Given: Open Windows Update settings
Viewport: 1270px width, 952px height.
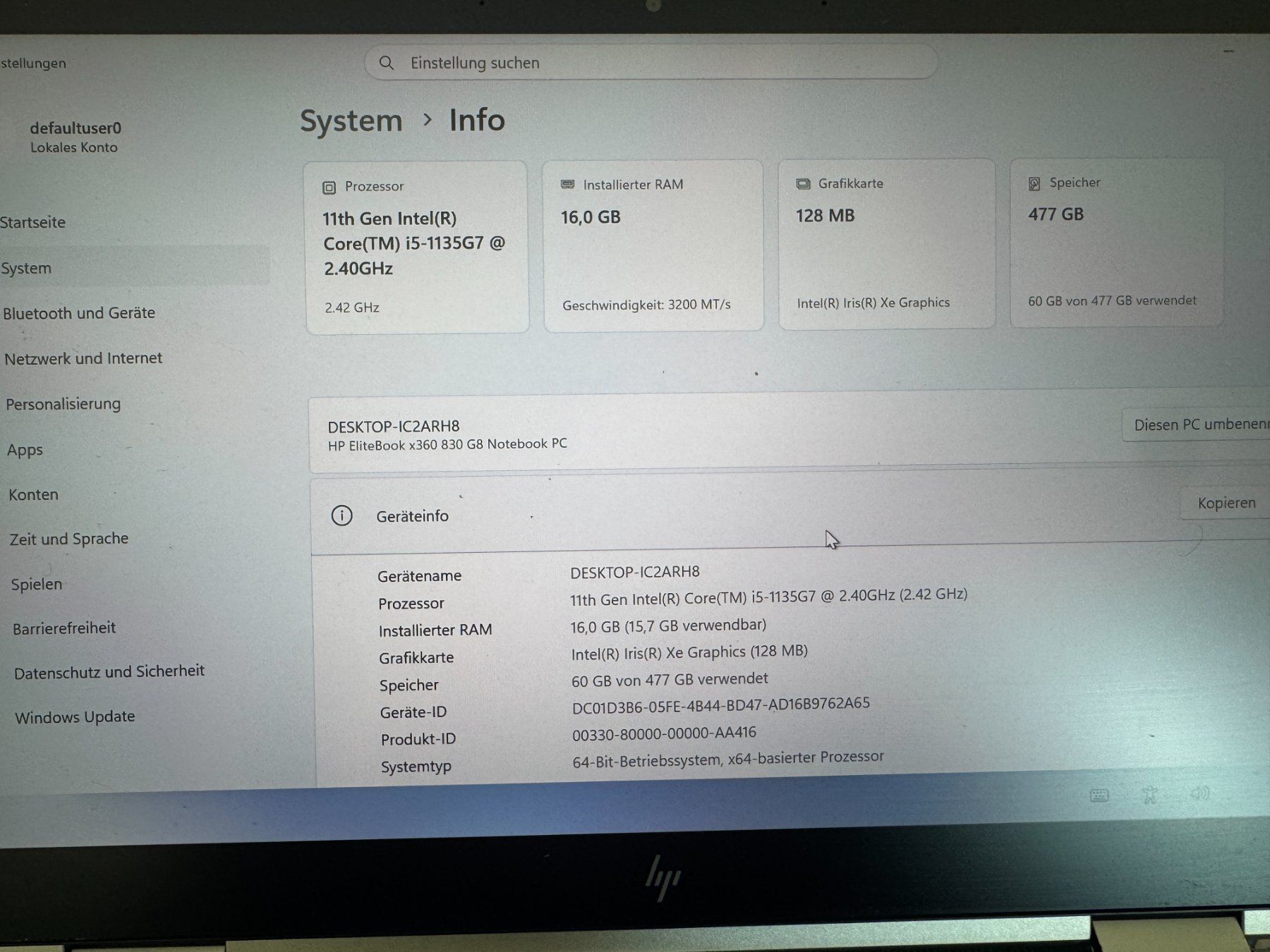Looking at the screenshot, I should coord(75,717).
